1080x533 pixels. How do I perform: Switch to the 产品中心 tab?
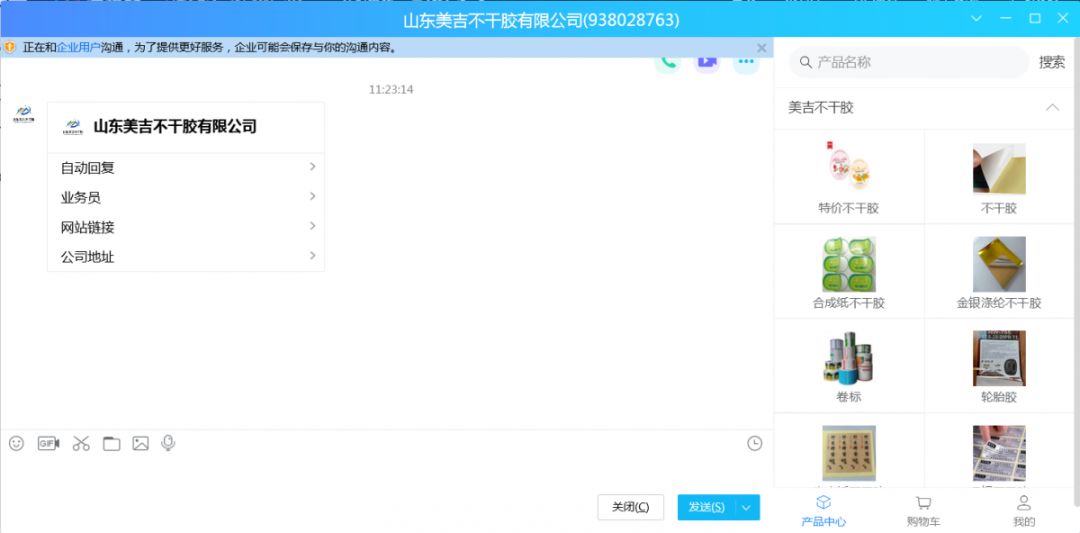[x=824, y=511]
